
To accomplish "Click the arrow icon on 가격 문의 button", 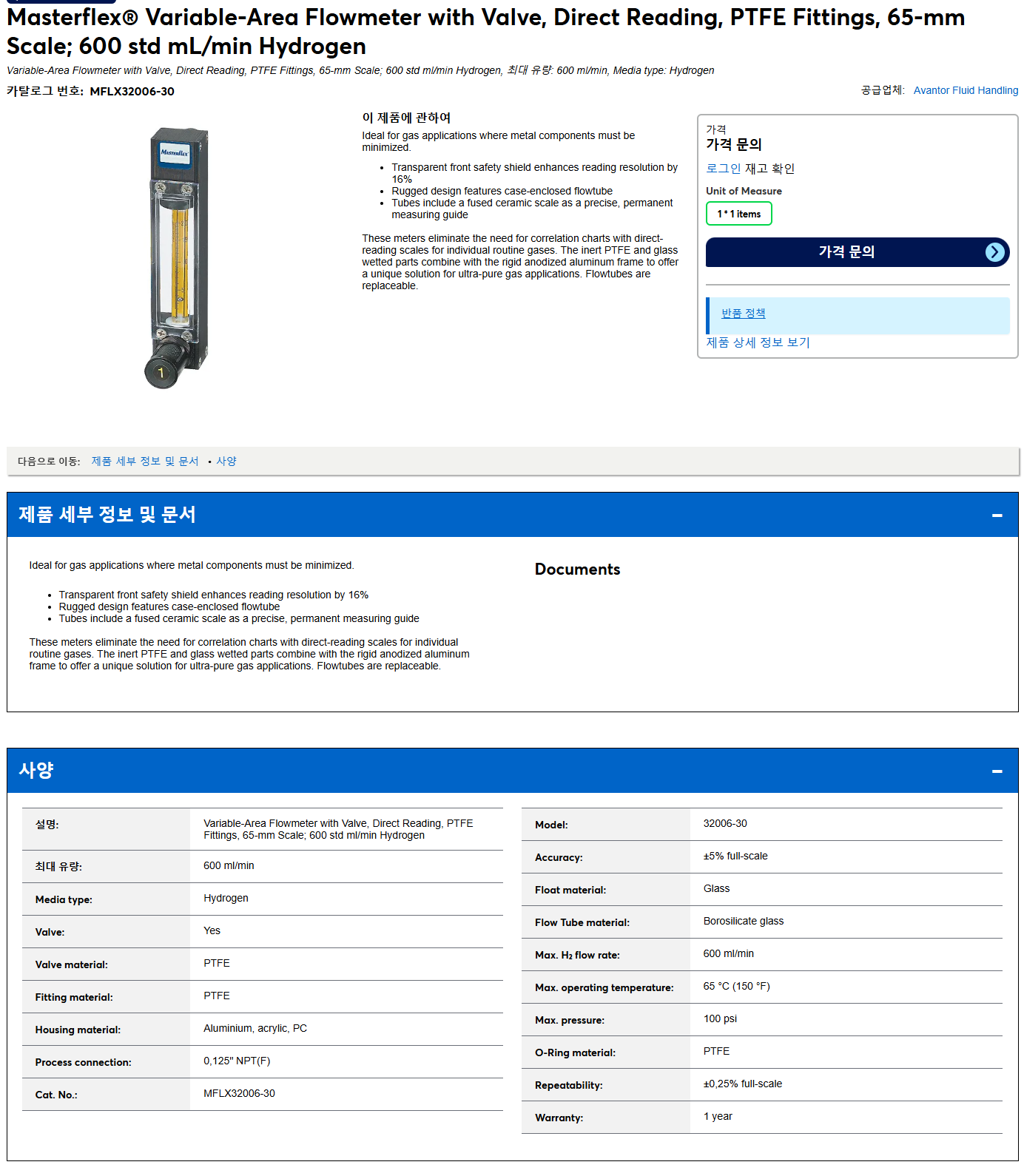I will click(x=995, y=252).
